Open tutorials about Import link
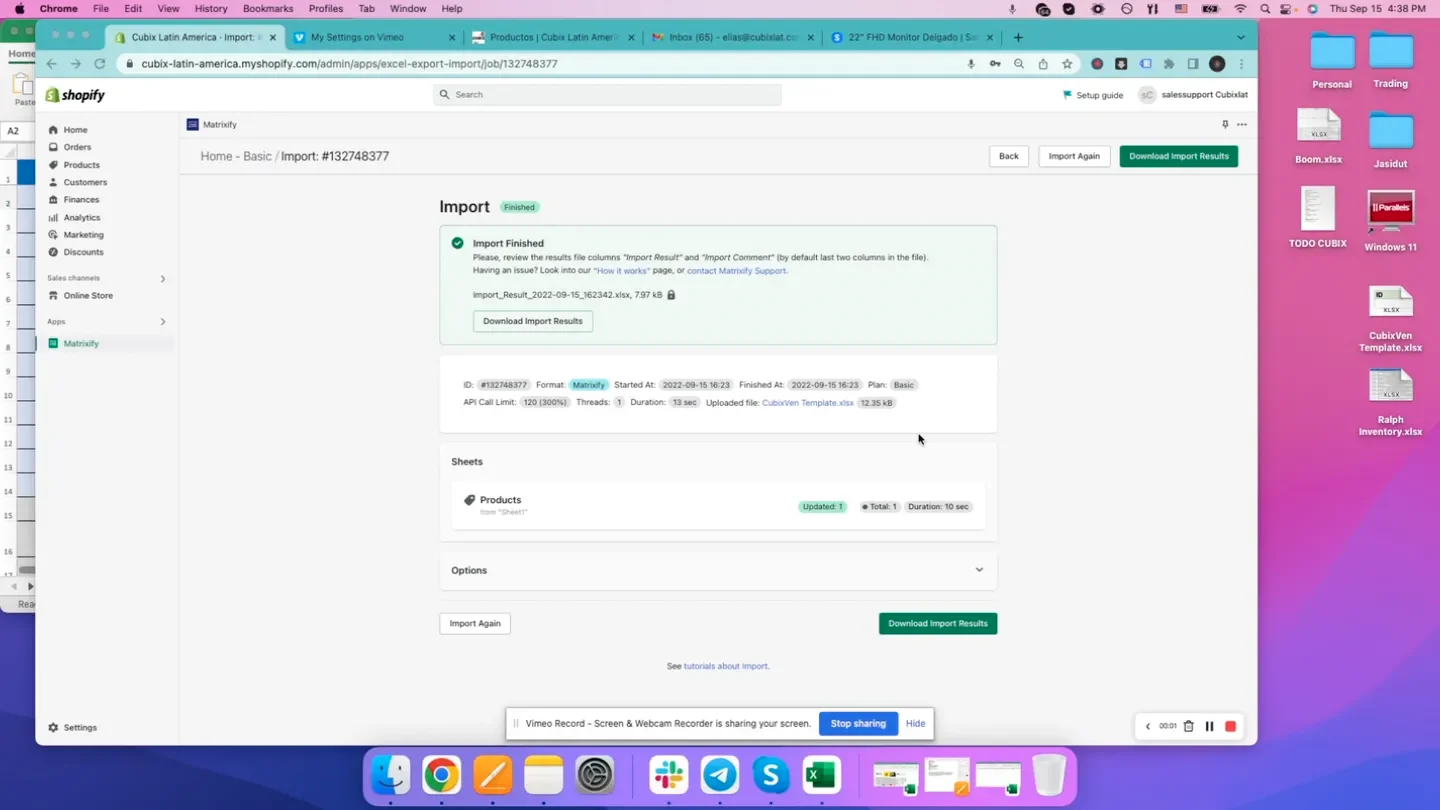This screenshot has height=810, width=1440. [726, 666]
